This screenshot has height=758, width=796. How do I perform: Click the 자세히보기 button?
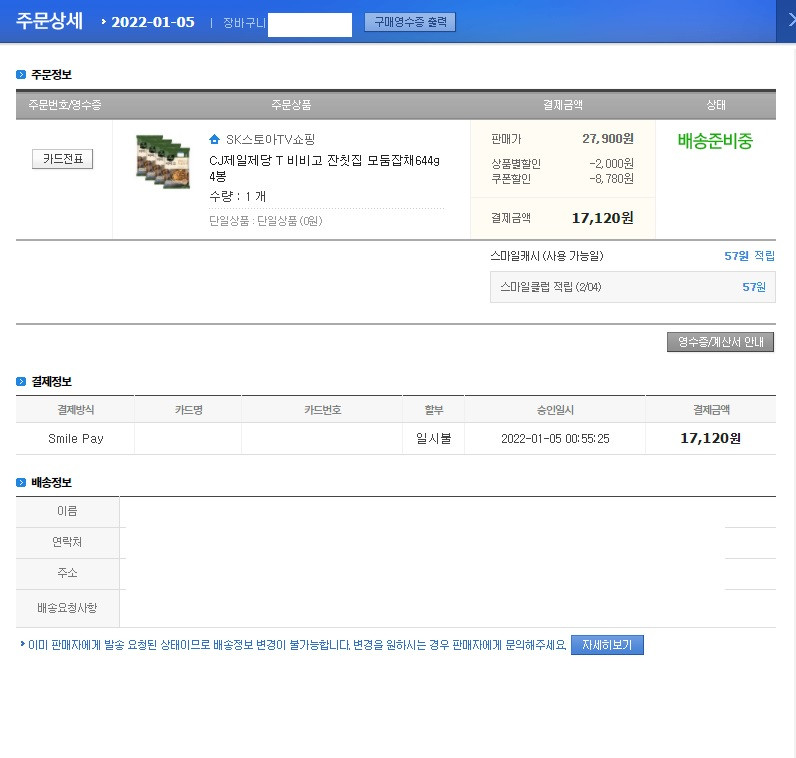coord(607,645)
